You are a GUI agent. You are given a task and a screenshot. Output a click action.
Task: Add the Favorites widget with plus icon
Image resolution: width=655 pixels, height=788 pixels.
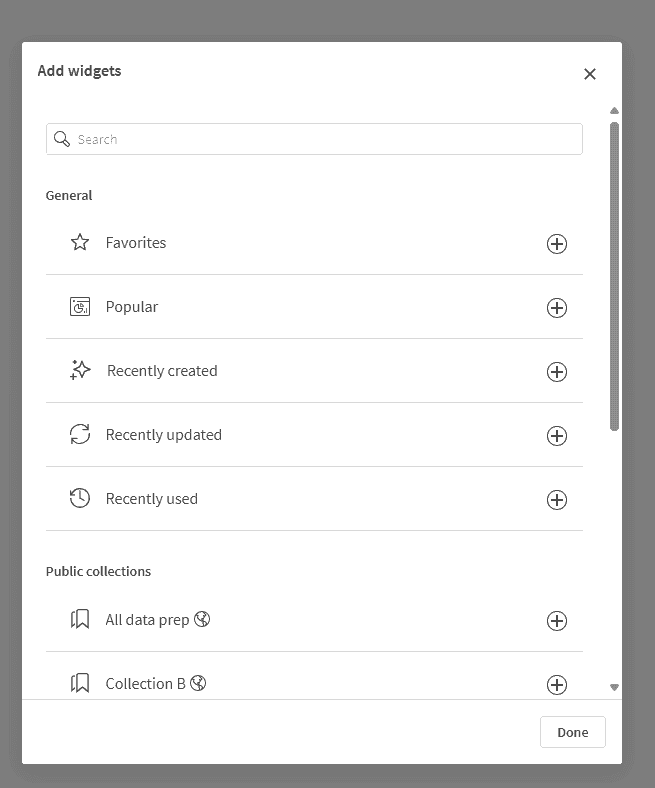click(557, 244)
